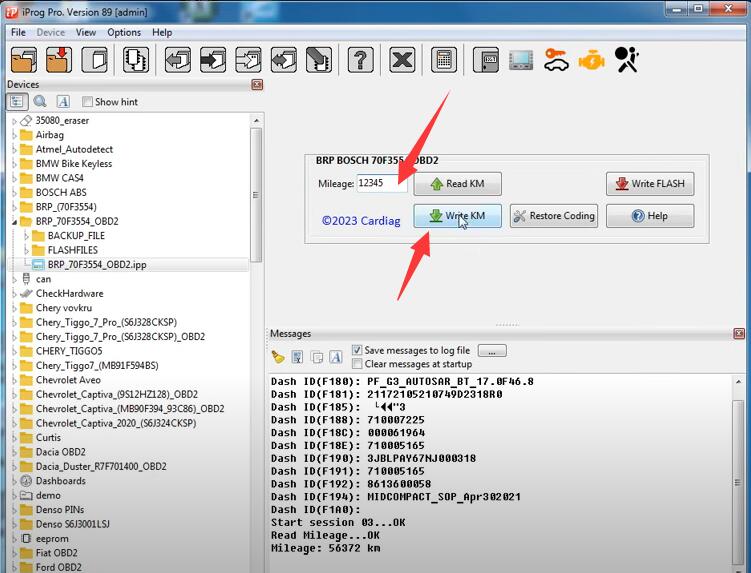Click the broom clear messages icon
The height and width of the screenshot is (573, 751).
click(x=278, y=357)
